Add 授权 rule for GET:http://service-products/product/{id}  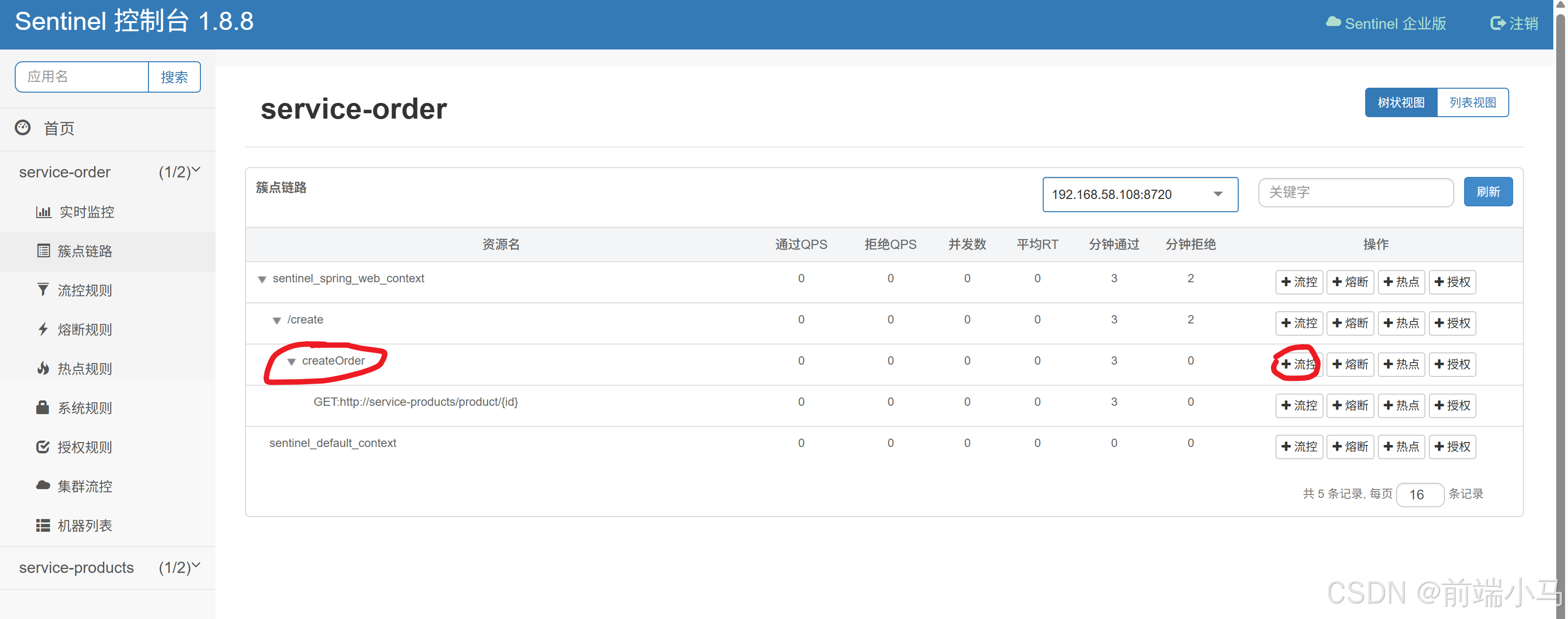(x=1452, y=405)
